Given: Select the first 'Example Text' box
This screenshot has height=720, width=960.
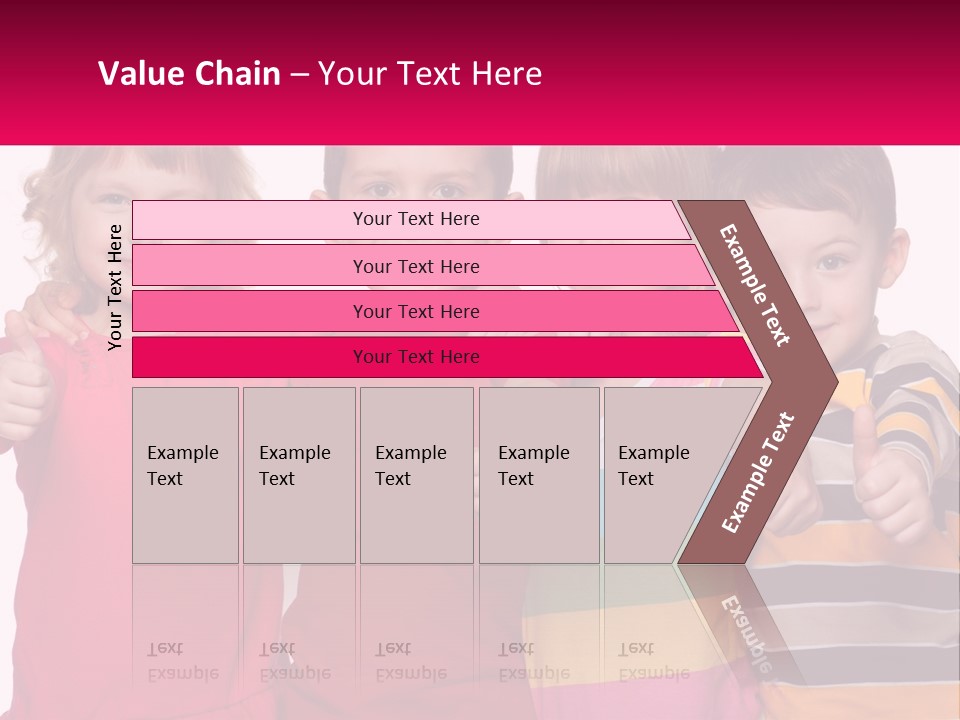Looking at the screenshot, I should click(x=186, y=475).
